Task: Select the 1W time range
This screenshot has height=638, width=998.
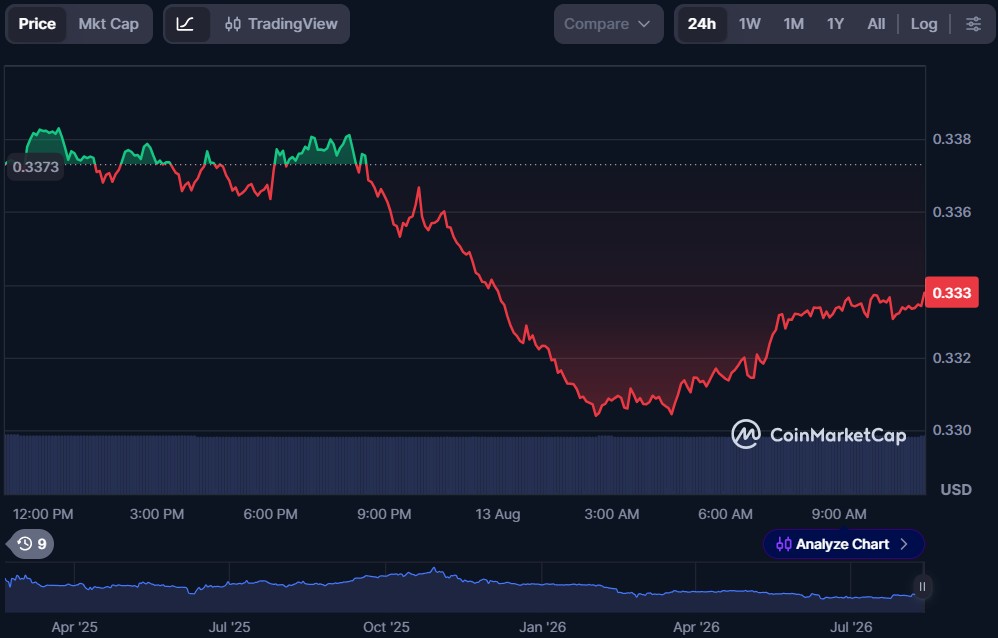Action: click(750, 24)
